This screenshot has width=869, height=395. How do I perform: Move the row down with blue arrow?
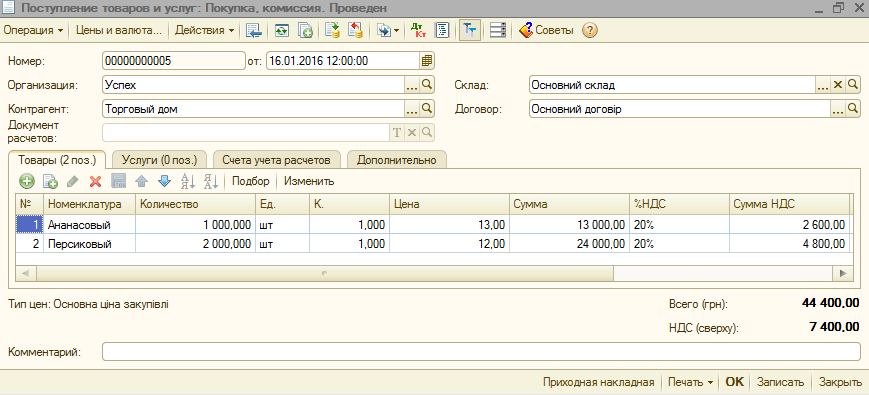coord(164,181)
